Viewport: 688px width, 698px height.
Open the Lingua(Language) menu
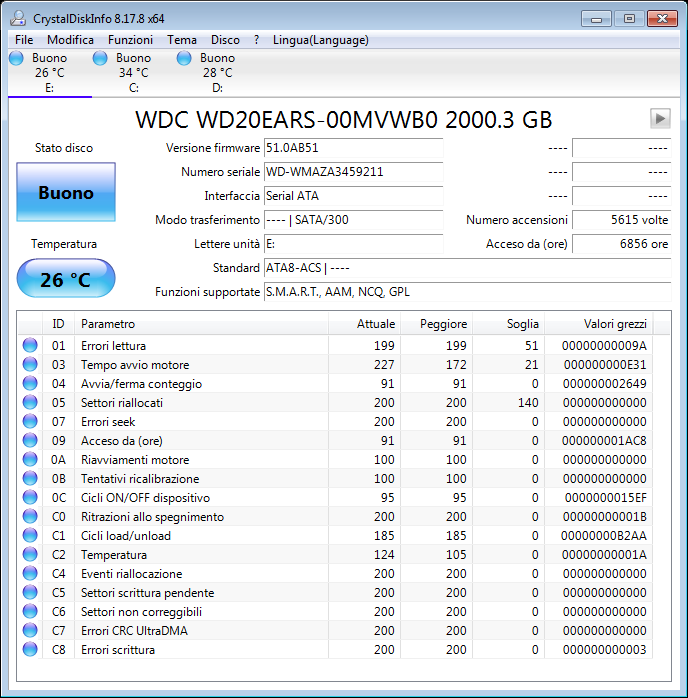point(320,40)
